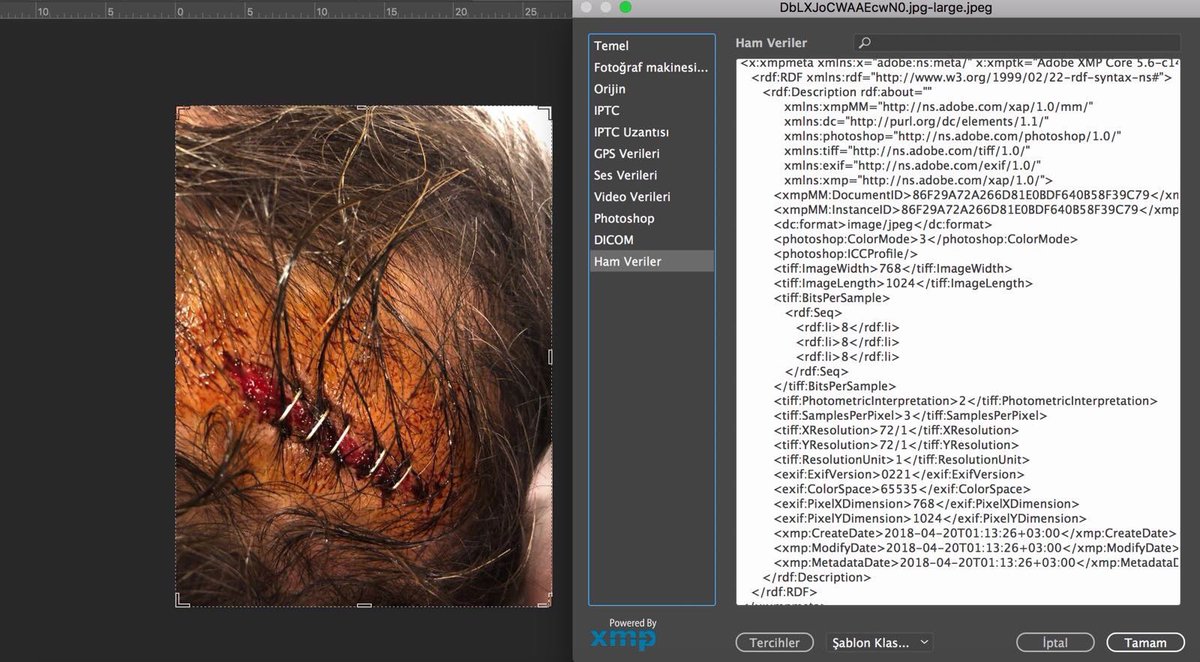Click the top-right crop corner handle
Image resolution: width=1200 pixels, height=662 pixels.
pyautogui.click(x=545, y=113)
